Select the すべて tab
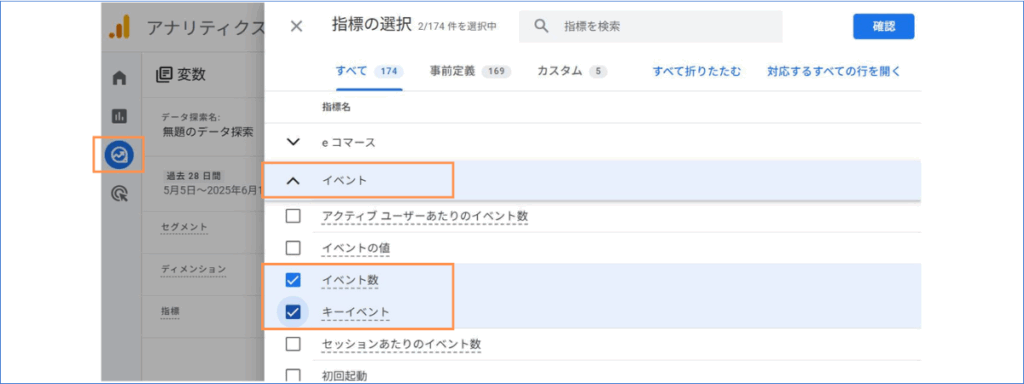The height and width of the screenshot is (384, 1024). pyautogui.click(x=369, y=71)
